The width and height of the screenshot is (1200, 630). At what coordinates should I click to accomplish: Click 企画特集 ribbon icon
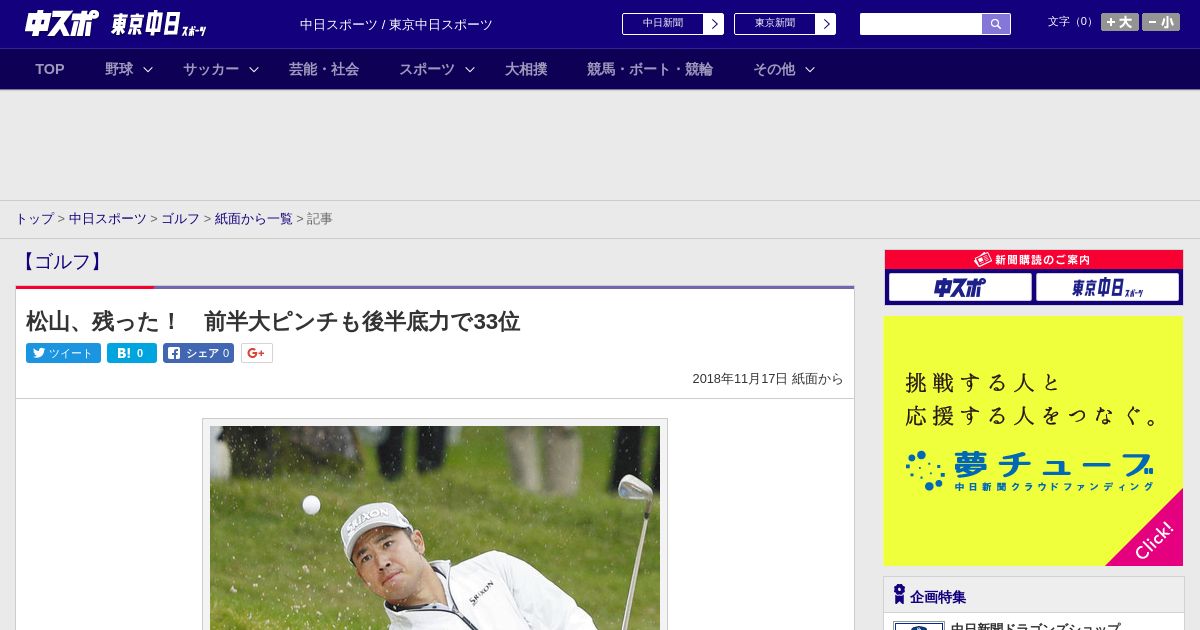pos(899,594)
